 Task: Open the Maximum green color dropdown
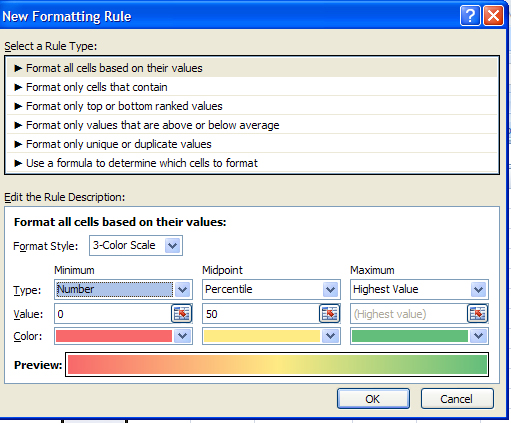point(478,336)
